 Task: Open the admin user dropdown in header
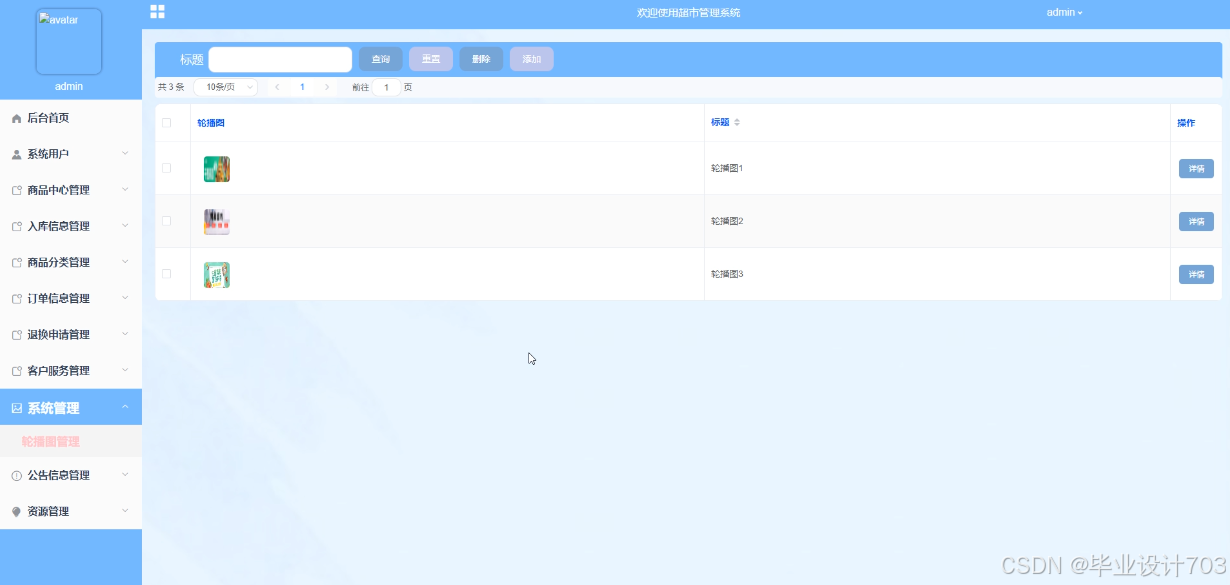(x=1064, y=12)
